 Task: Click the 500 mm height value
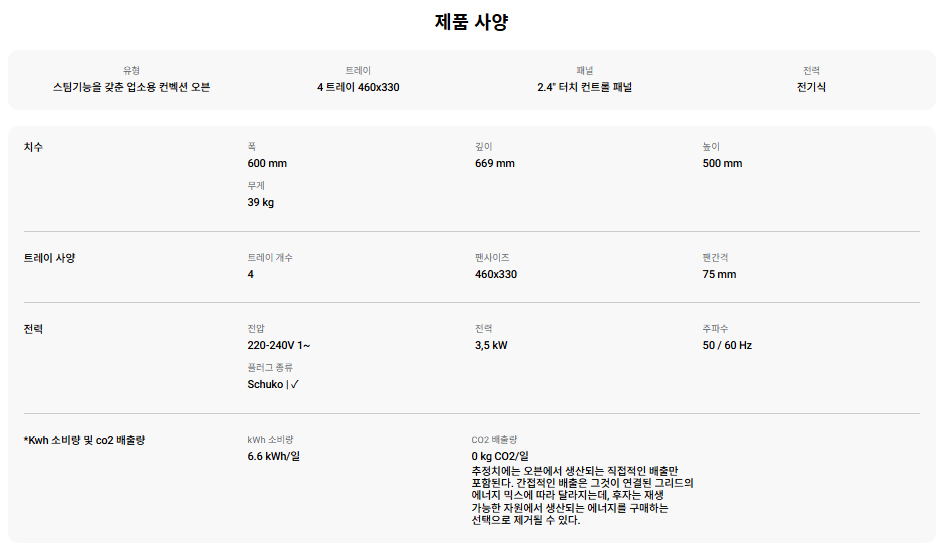(x=722, y=163)
